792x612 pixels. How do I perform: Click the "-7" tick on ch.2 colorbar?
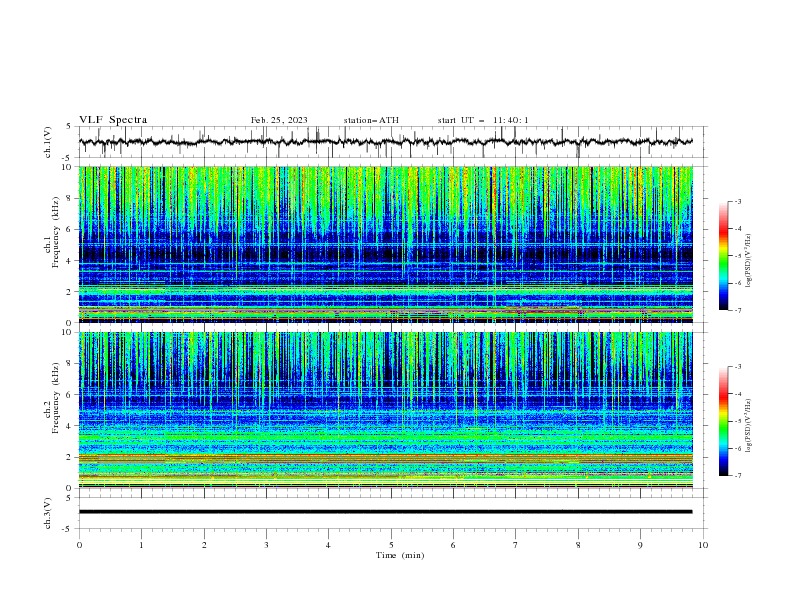coord(738,475)
